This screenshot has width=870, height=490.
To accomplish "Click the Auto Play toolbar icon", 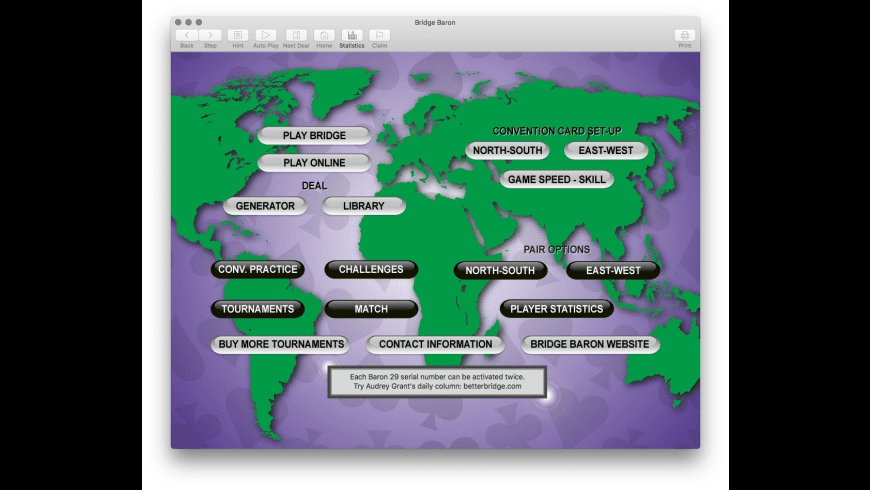I will 266,36.
